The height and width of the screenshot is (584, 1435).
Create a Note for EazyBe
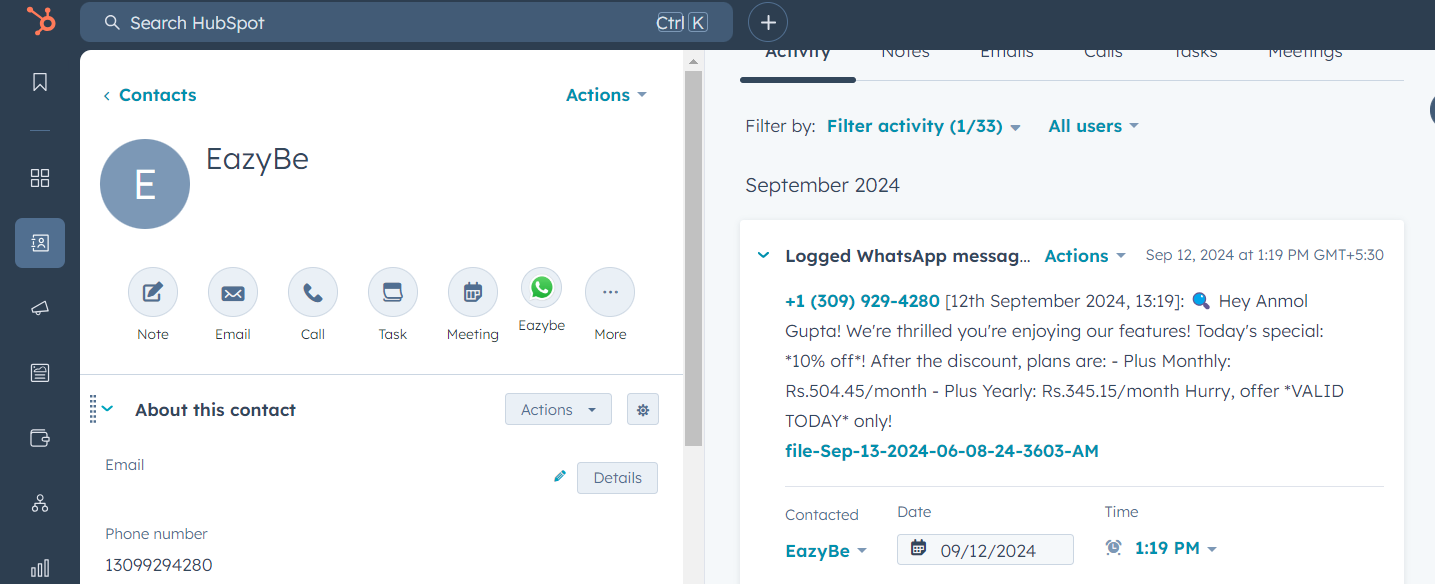152,293
